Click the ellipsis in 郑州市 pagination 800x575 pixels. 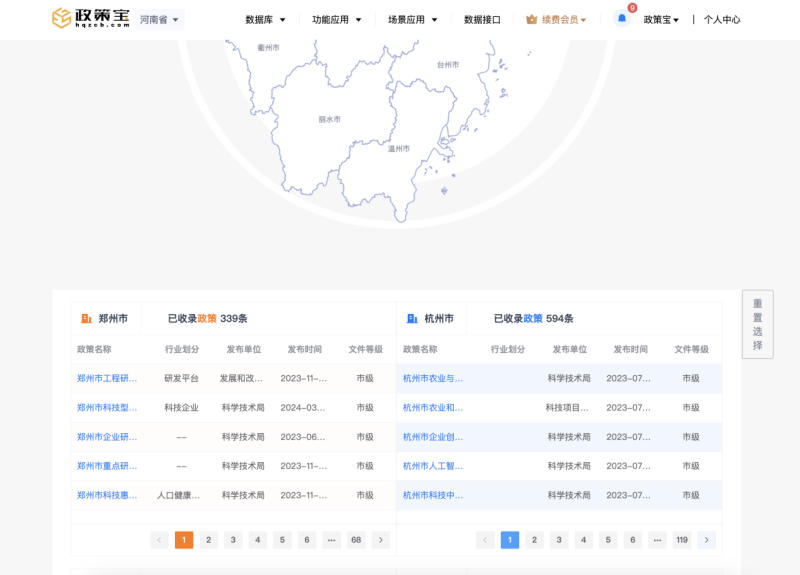coord(331,540)
